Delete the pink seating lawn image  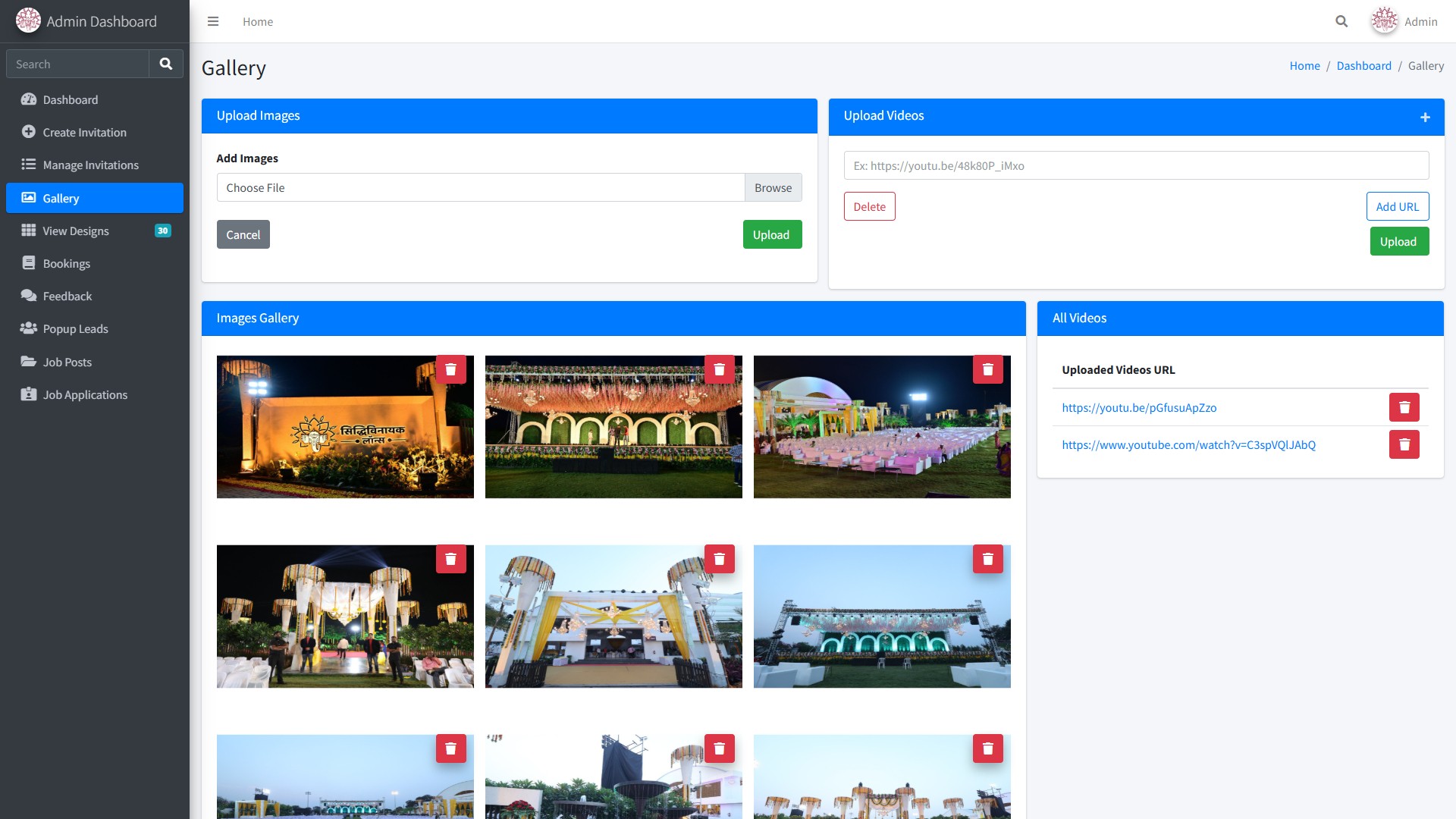(987, 369)
